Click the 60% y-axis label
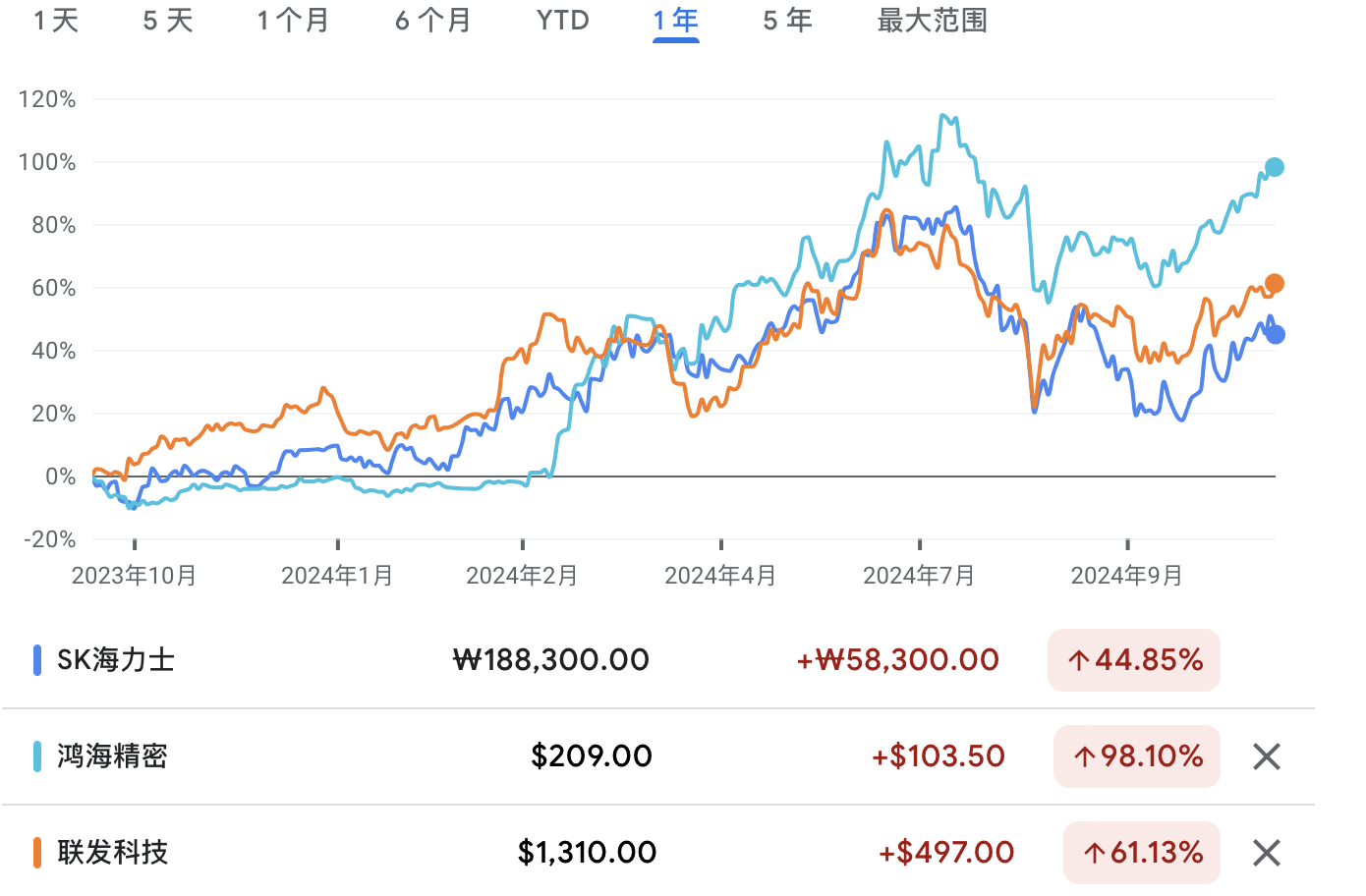The width and height of the screenshot is (1366, 896). (x=54, y=288)
